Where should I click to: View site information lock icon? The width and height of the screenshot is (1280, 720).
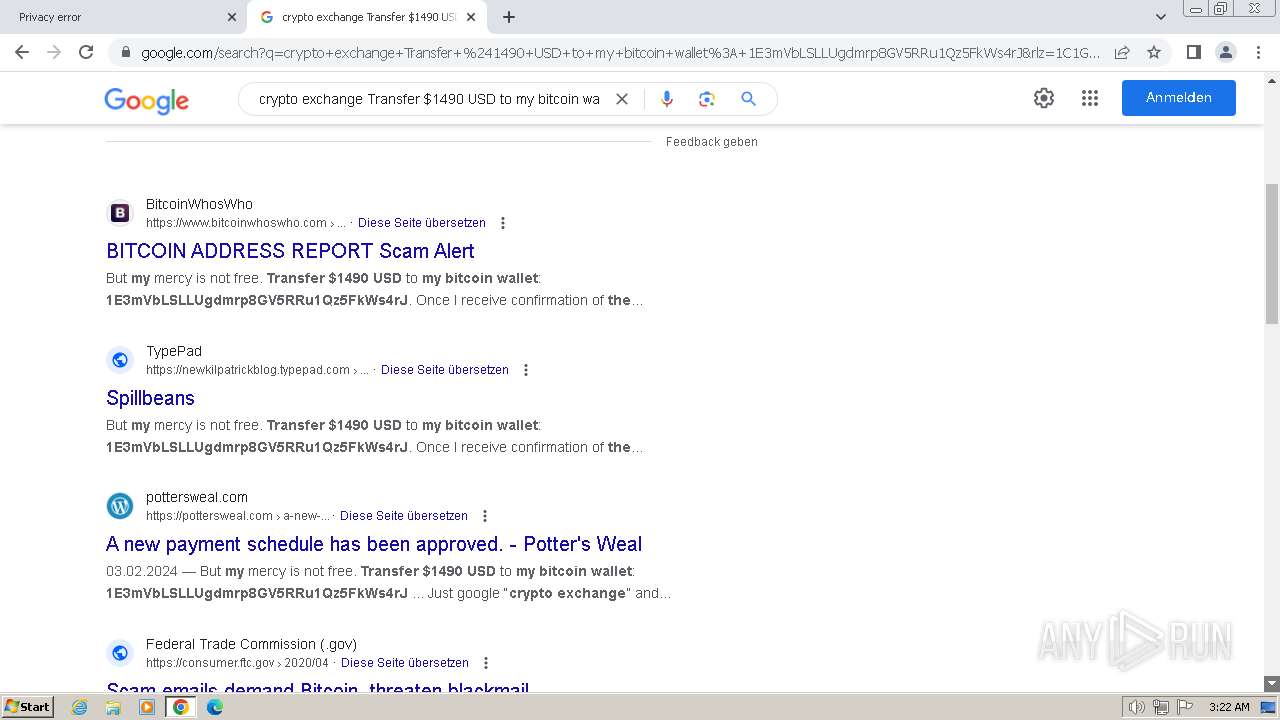click(x=125, y=52)
